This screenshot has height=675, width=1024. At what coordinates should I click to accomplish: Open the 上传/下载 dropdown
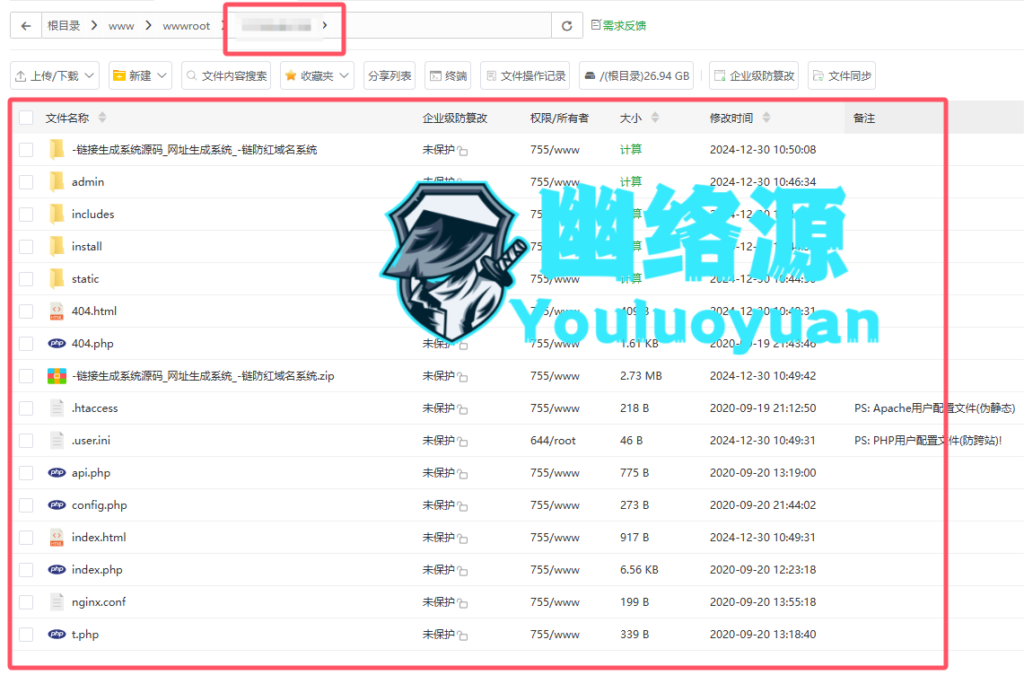pos(55,76)
